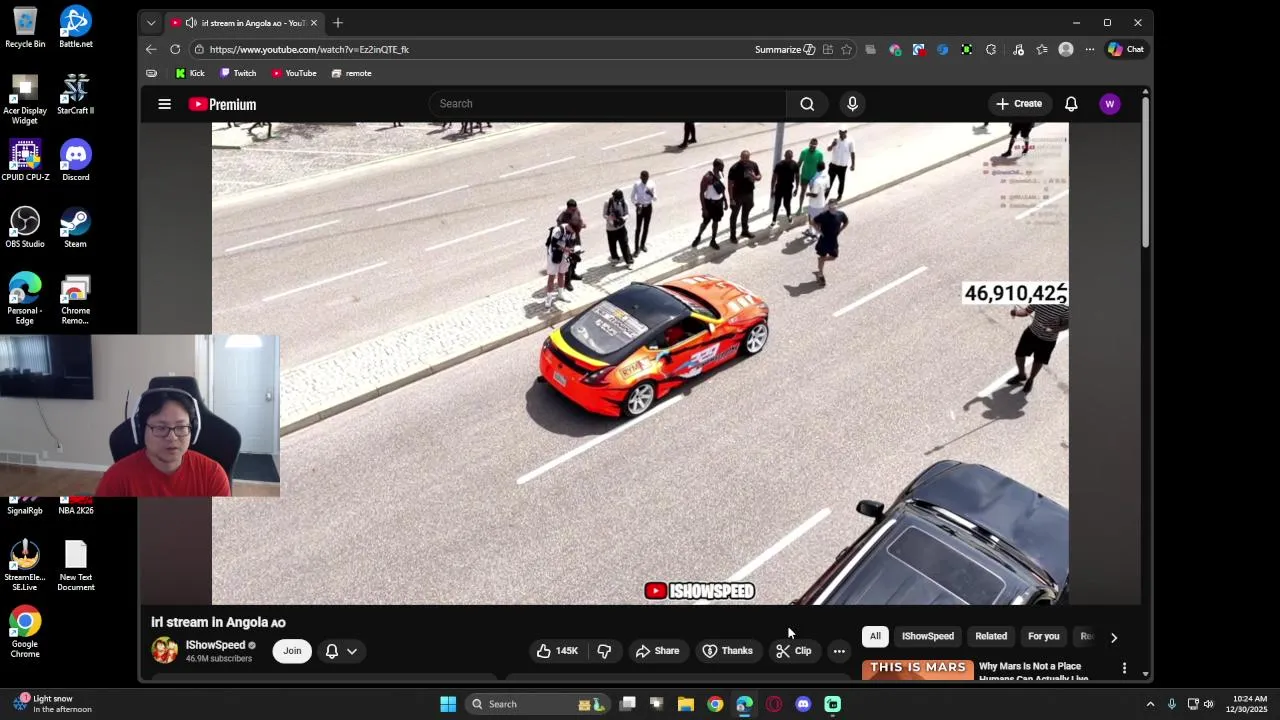Start voice search with the microphone icon

852,104
